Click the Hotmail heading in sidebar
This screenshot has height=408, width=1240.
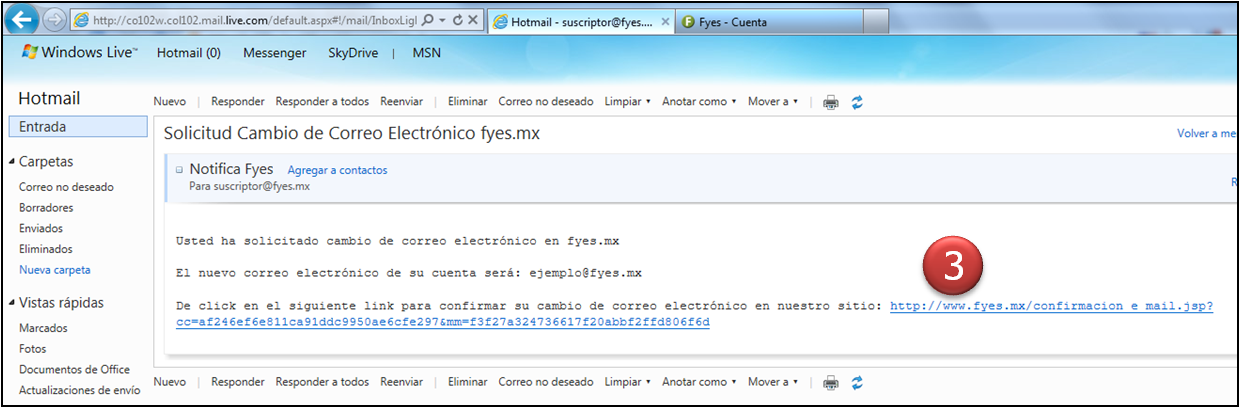49,98
